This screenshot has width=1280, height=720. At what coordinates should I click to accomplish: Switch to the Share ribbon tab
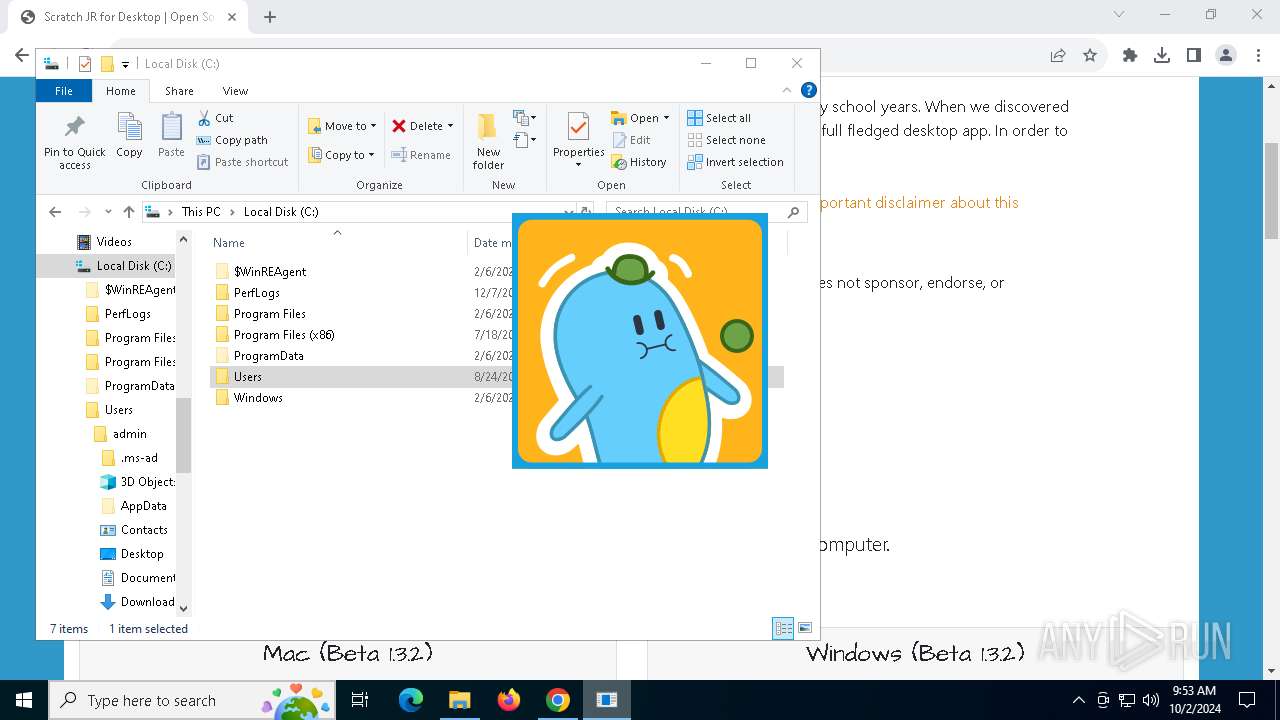[x=179, y=91]
